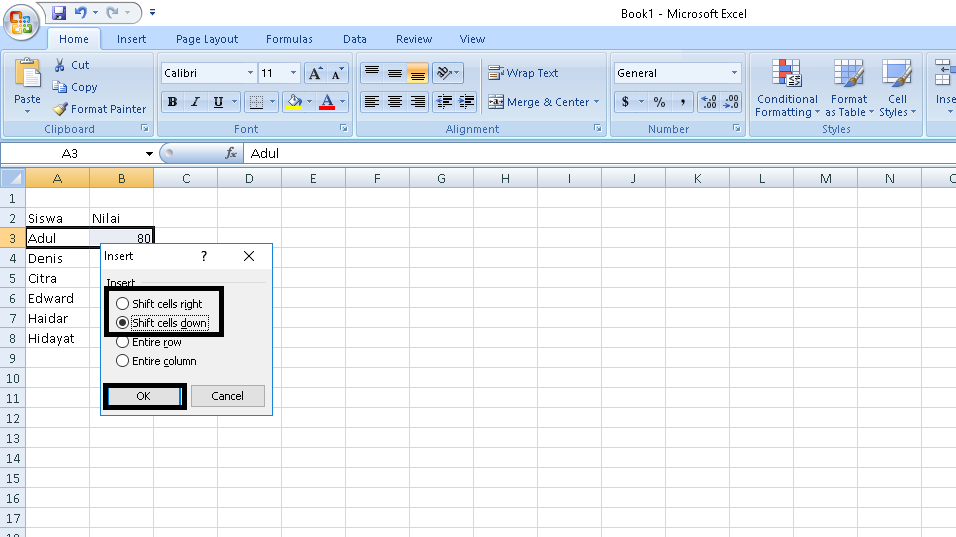The image size is (956, 537).
Task: Click the Save icon in Quick Access
Action: [x=59, y=13]
